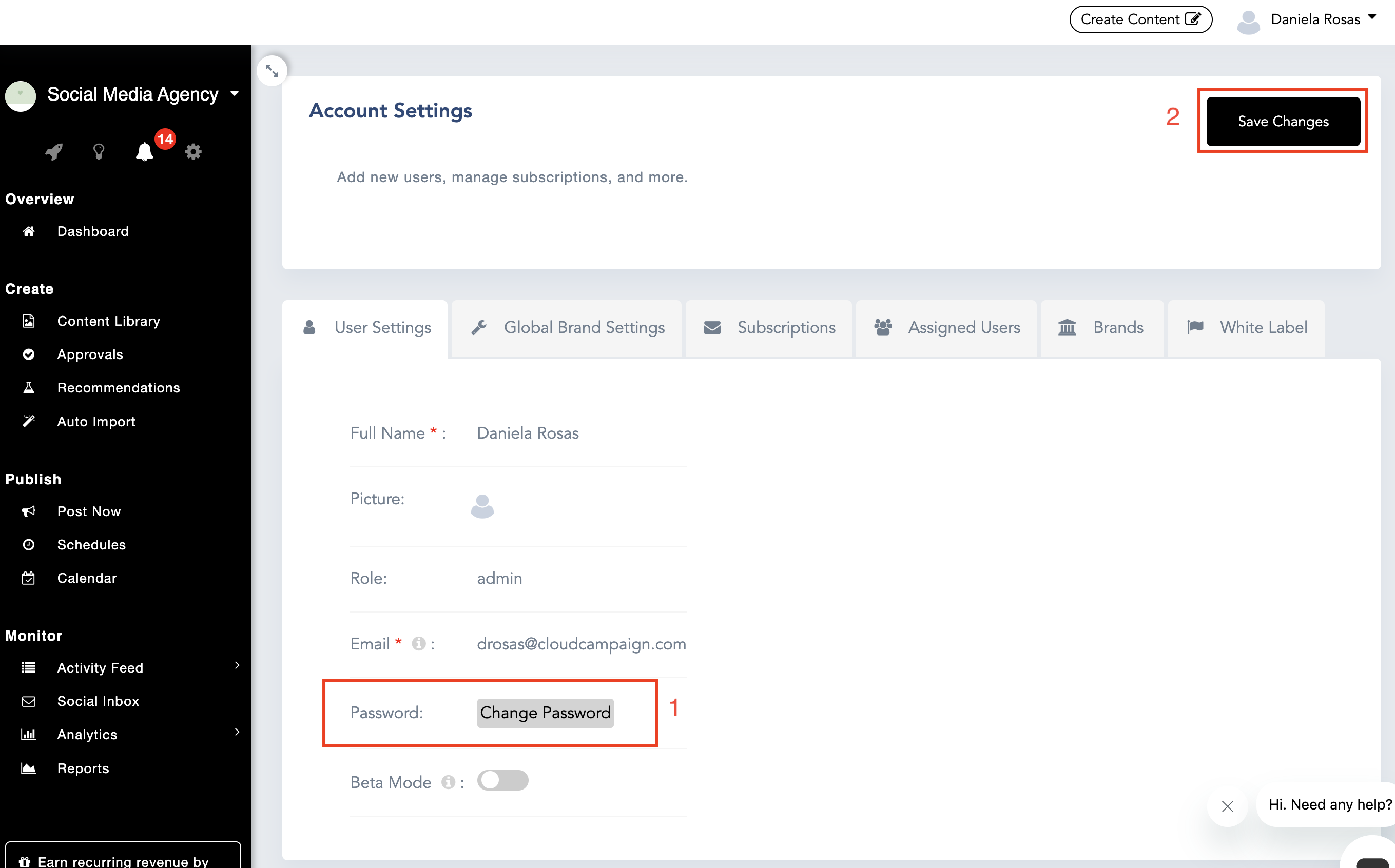Expand the Analytics submenu
1395x868 pixels.
tap(237, 733)
